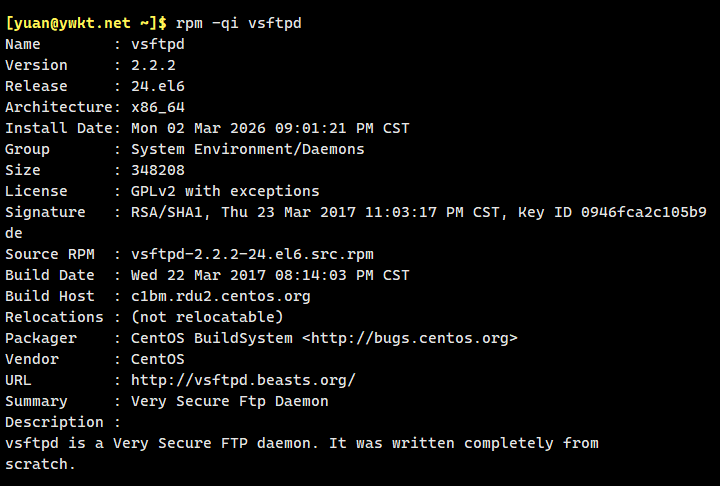Click the http://vsftpd.beasts.org/ URL
The image size is (720, 486).
tap(243, 380)
